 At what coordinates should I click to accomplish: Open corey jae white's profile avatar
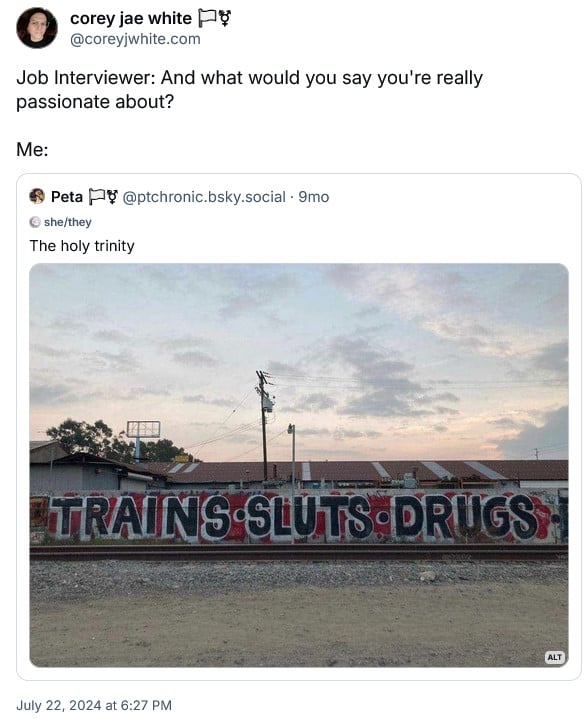(x=37, y=28)
